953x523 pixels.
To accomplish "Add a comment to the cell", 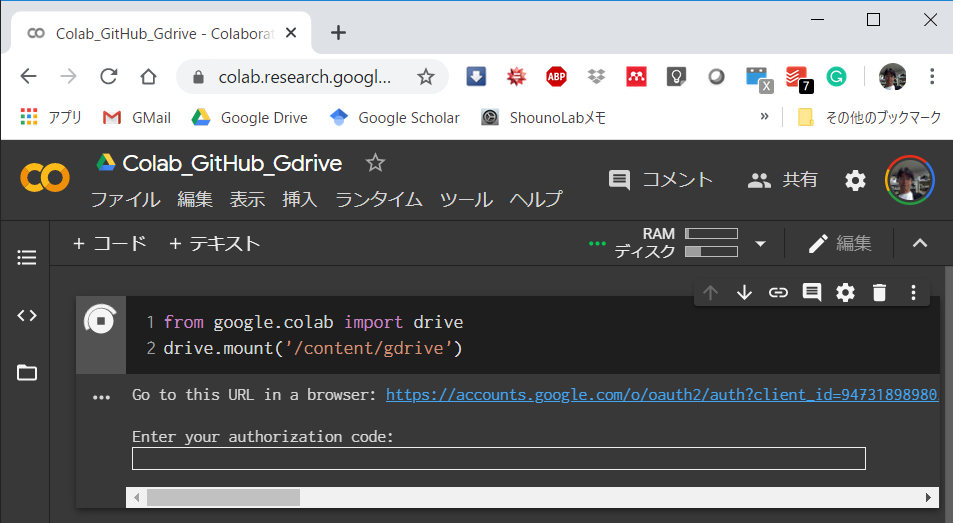I will coord(811,293).
